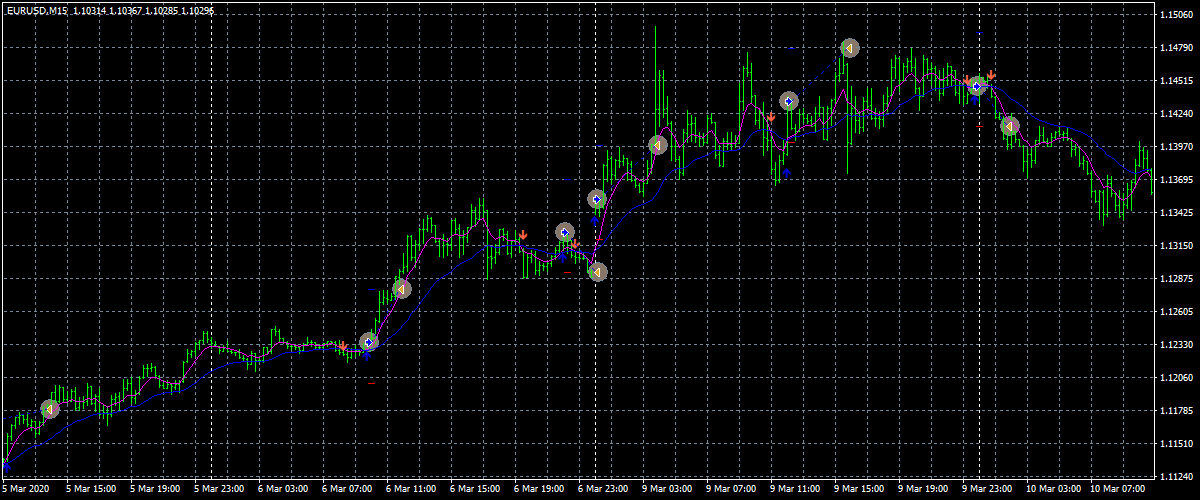
Task: Select circled blue arrow marker above 9 Mar 23:00
Action: coord(977,87)
